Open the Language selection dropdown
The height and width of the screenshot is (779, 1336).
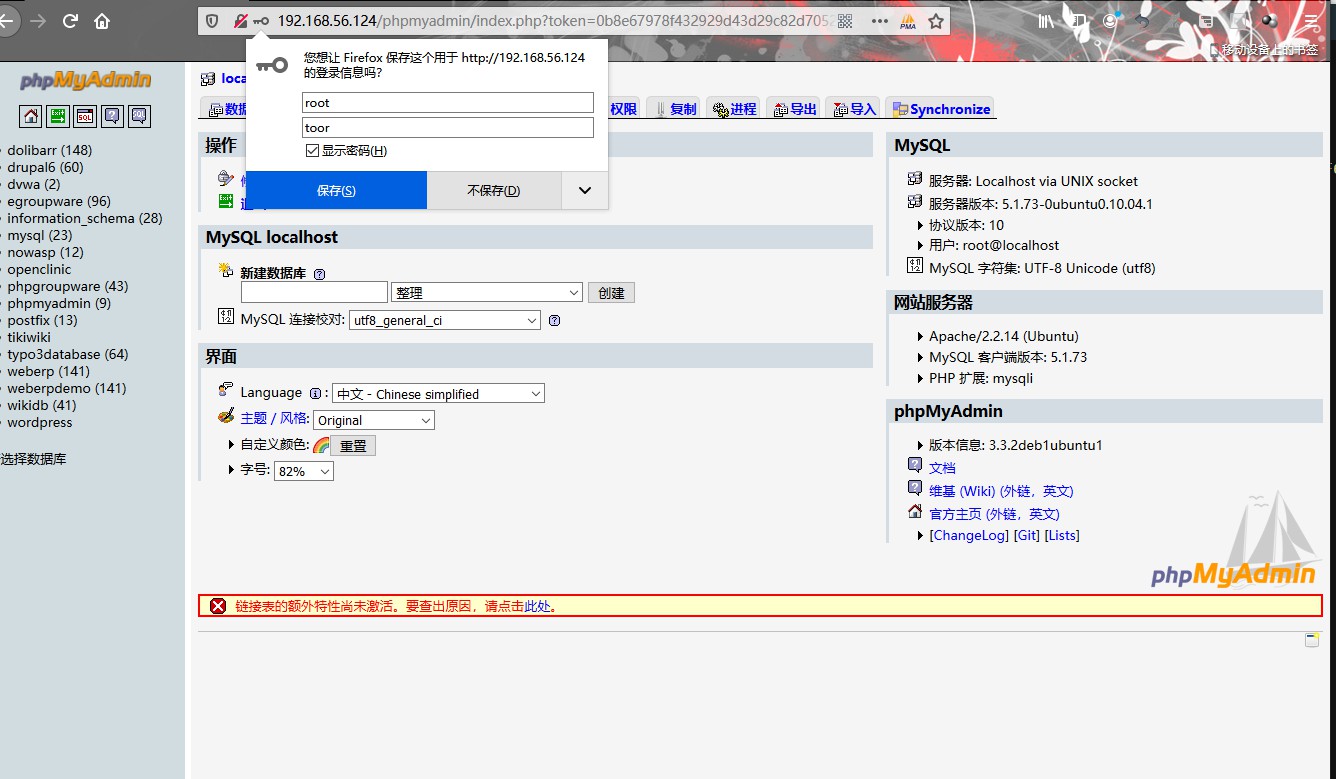(438, 394)
